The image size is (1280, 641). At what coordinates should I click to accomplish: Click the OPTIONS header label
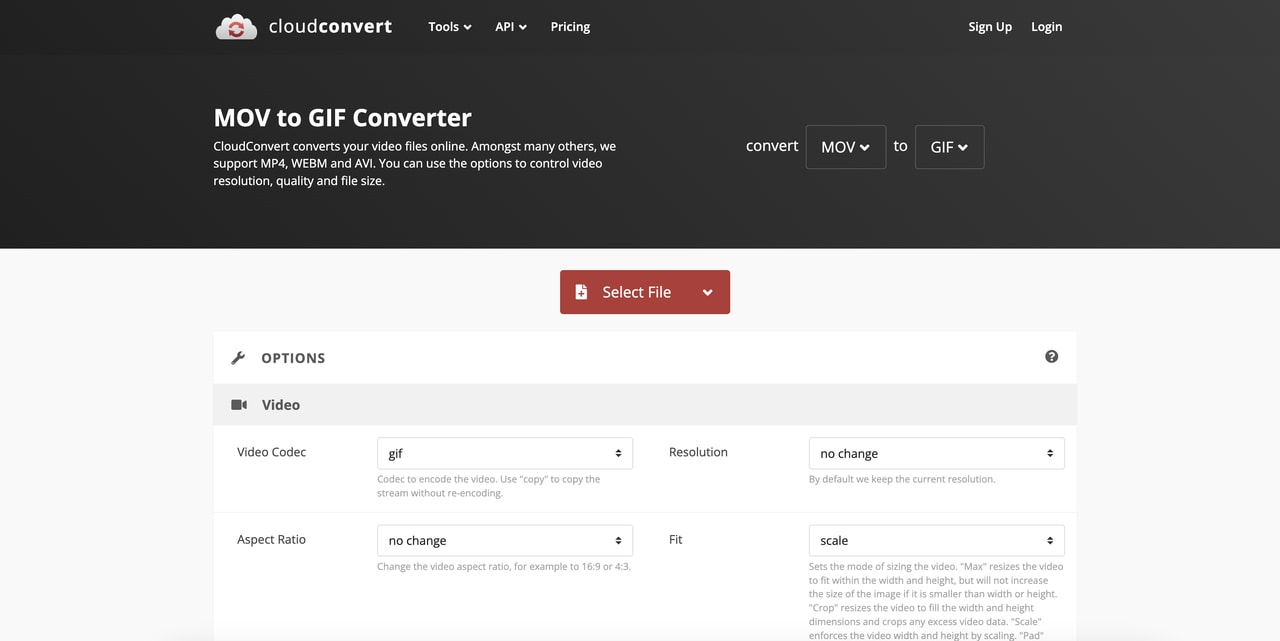click(293, 358)
